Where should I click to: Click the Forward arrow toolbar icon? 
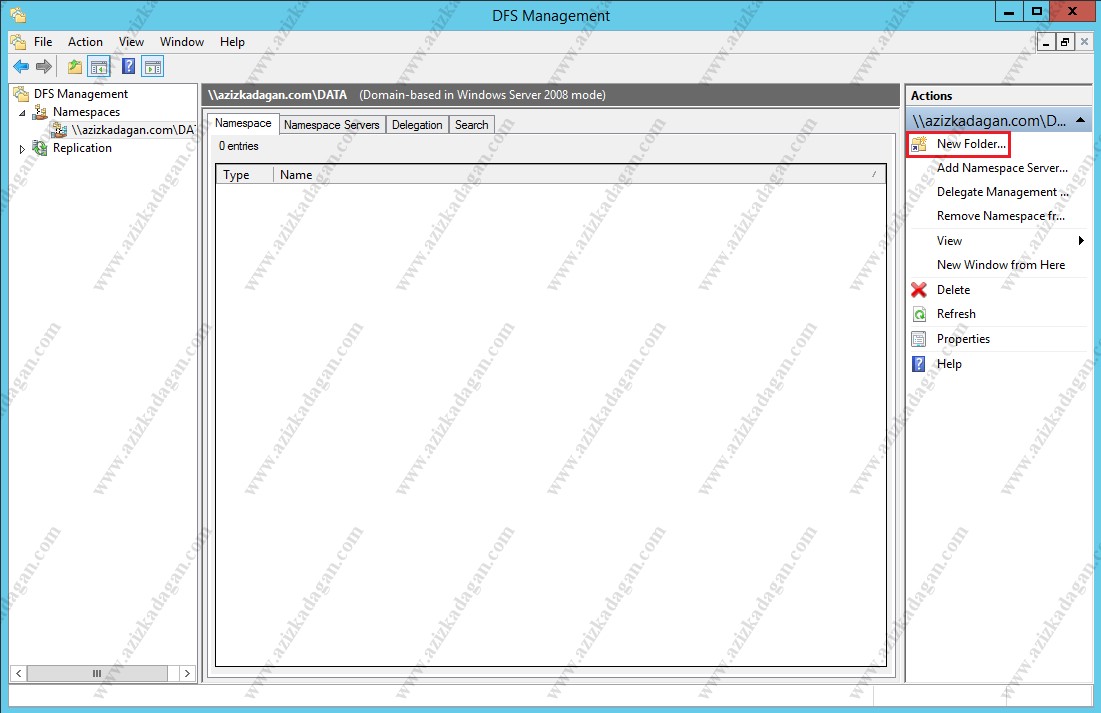click(44, 67)
